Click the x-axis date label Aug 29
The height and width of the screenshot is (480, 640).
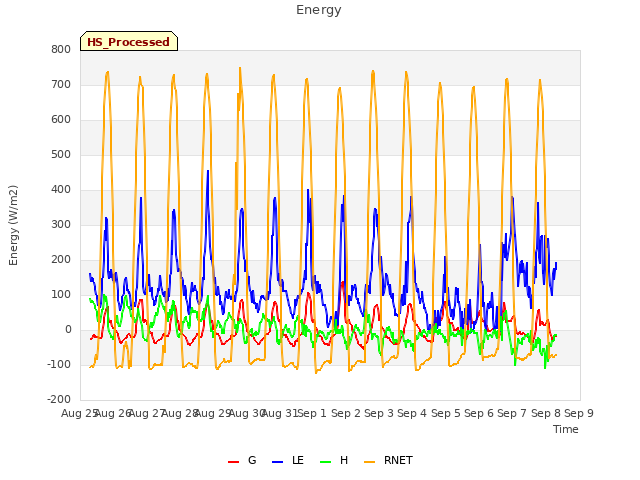(213, 413)
